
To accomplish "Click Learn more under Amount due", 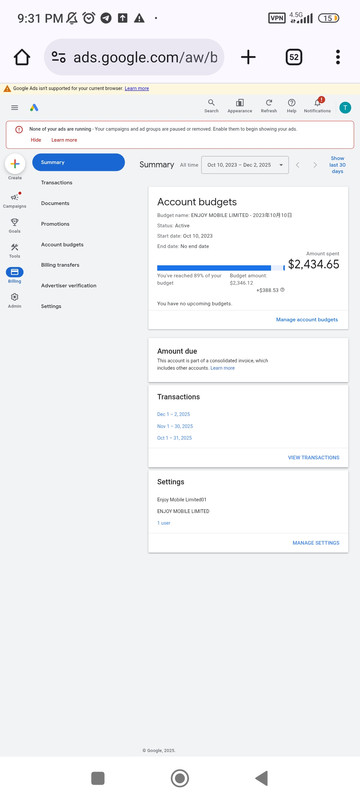I will pos(223,368).
